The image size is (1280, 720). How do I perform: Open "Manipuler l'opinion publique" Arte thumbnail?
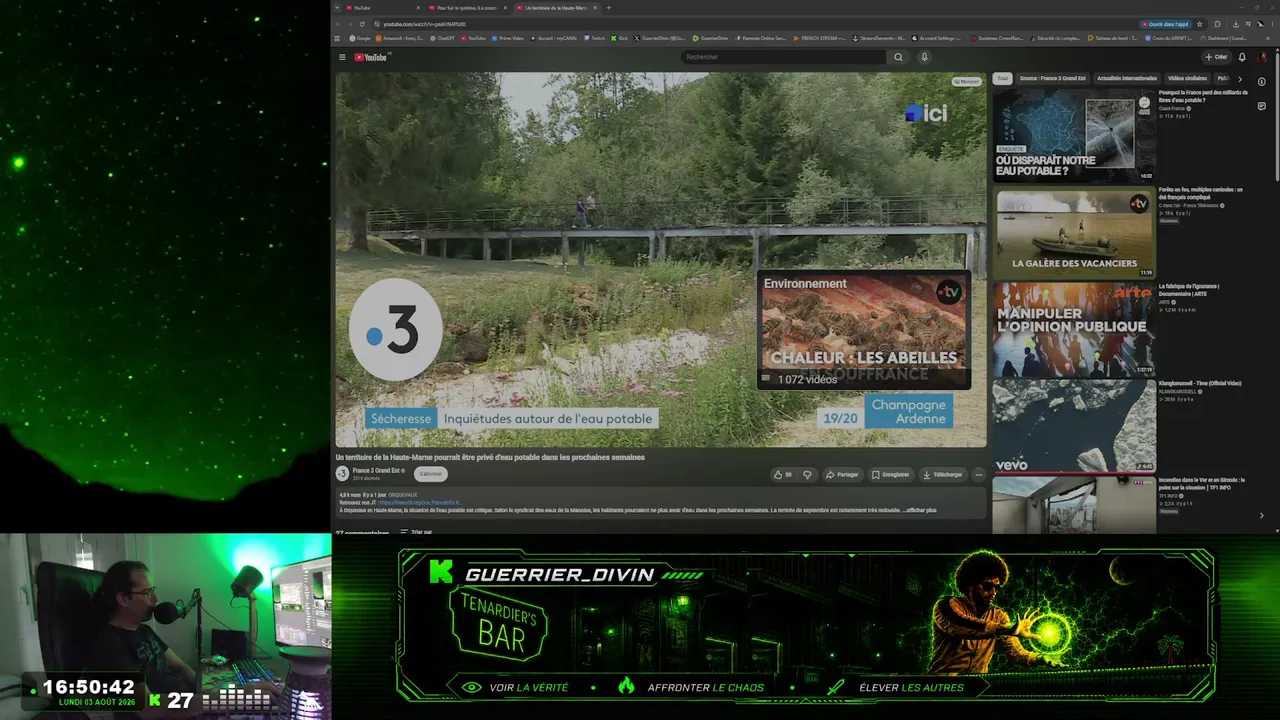pyautogui.click(x=1074, y=329)
